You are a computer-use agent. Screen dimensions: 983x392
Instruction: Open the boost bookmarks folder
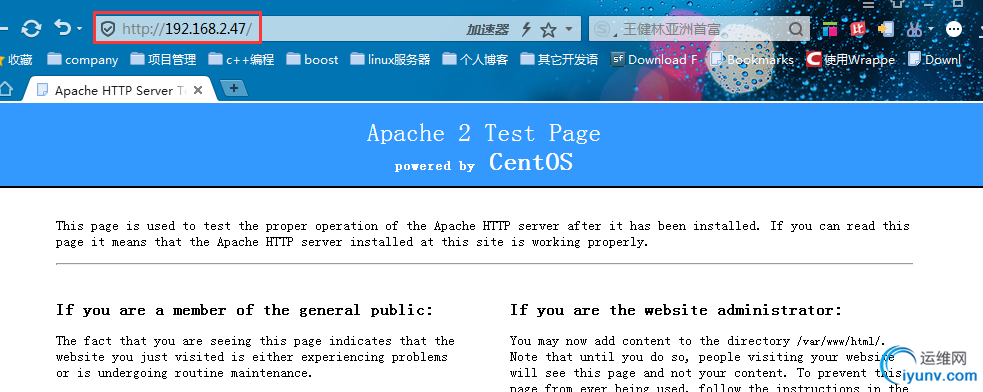click(312, 60)
